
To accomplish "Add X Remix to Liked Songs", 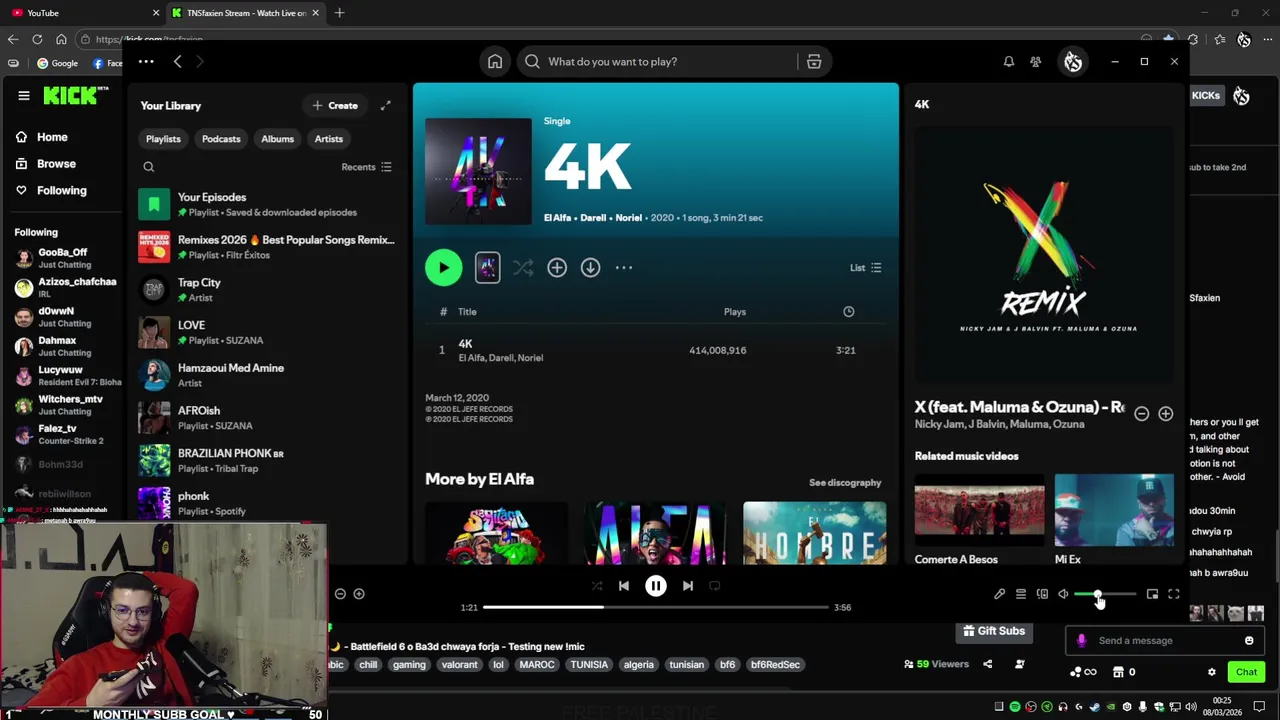I will (1166, 414).
